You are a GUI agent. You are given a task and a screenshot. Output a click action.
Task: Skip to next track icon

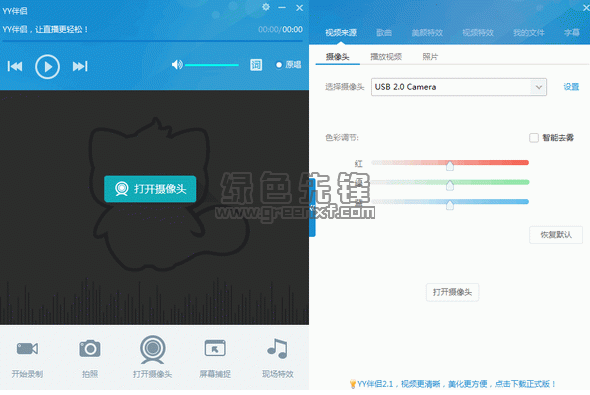(80, 66)
